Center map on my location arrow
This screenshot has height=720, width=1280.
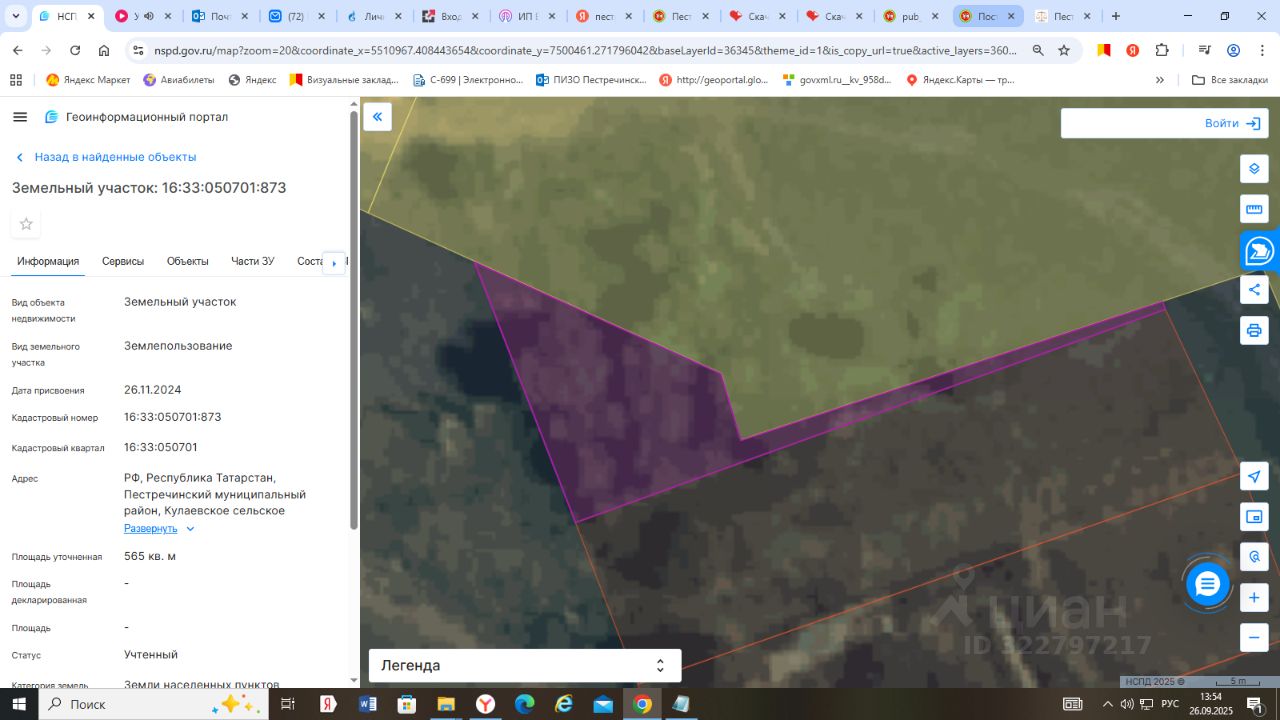click(x=1254, y=476)
